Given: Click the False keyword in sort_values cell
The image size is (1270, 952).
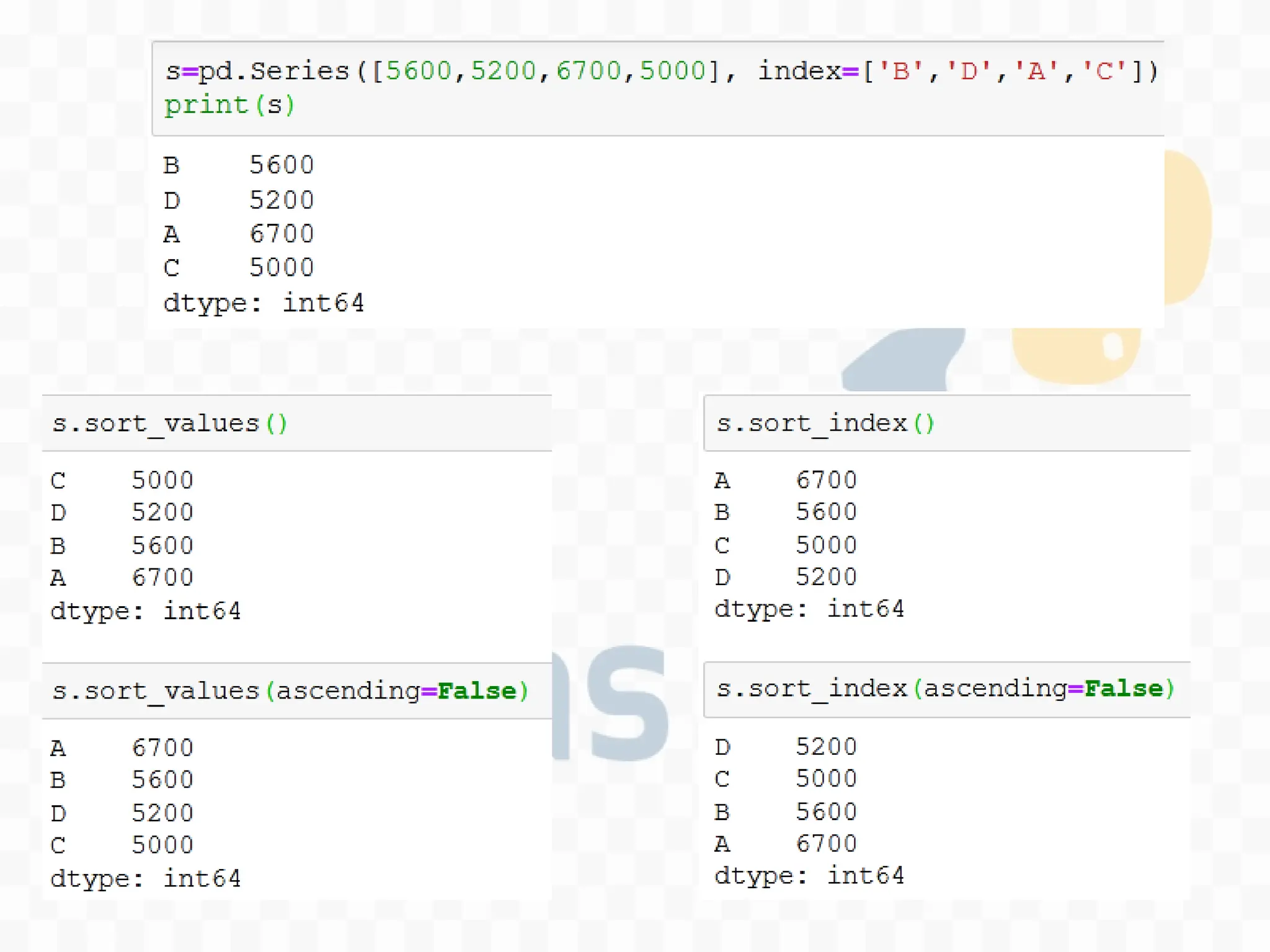Looking at the screenshot, I should 476,691.
